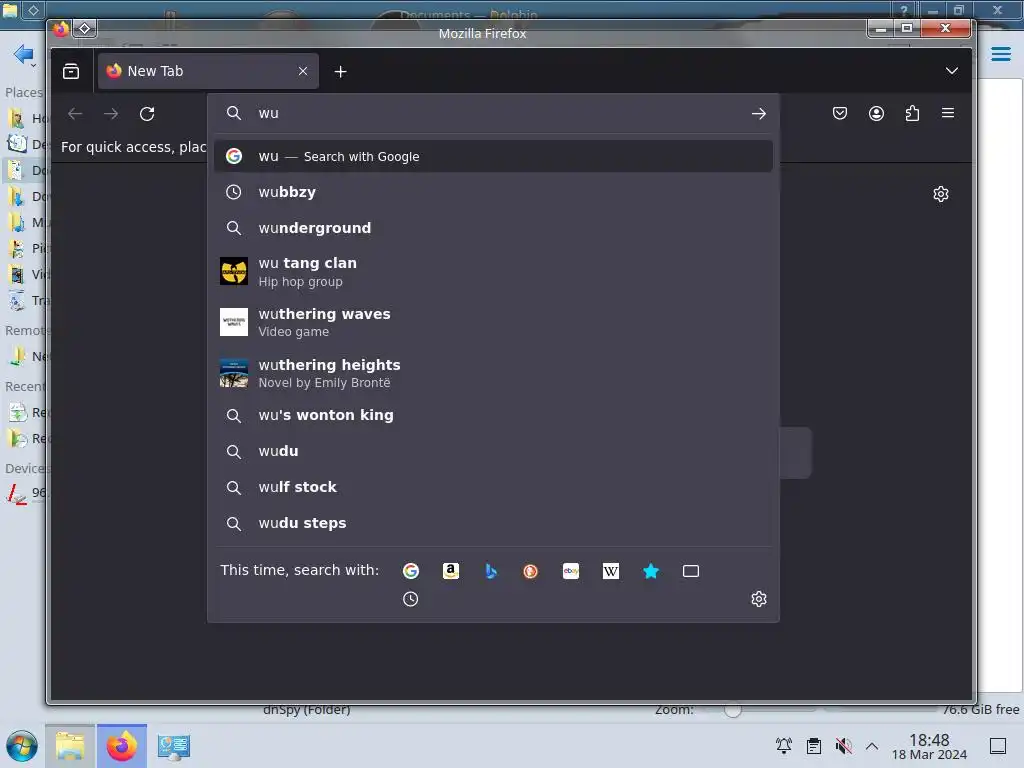Viewport: 1024px width, 768px height.
Task: Select the wubbzy history suggestion
Action: 493,192
